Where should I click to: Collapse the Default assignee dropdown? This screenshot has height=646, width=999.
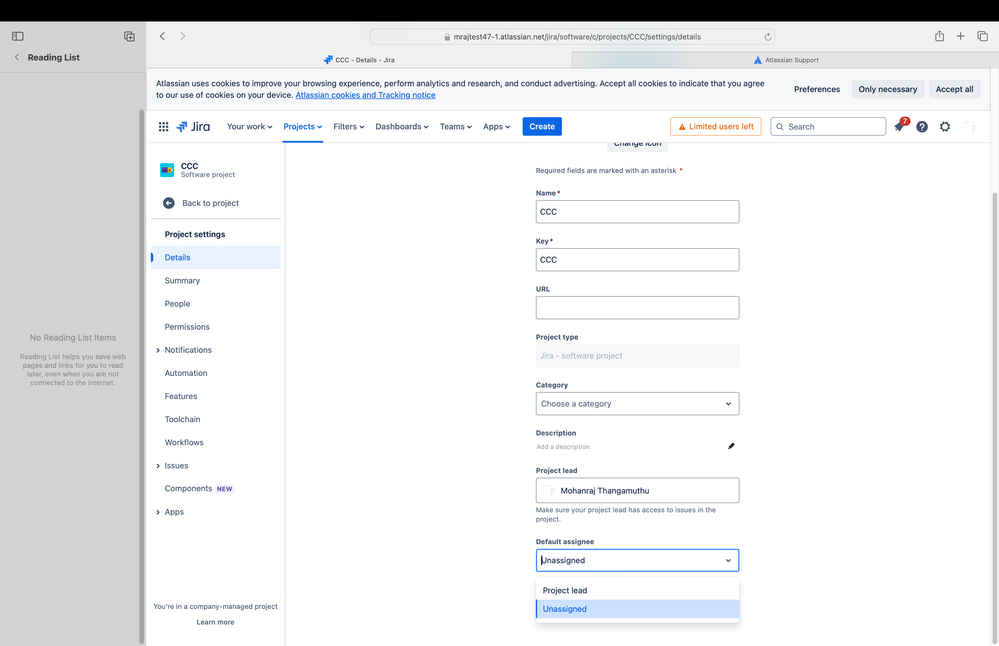tap(728, 561)
